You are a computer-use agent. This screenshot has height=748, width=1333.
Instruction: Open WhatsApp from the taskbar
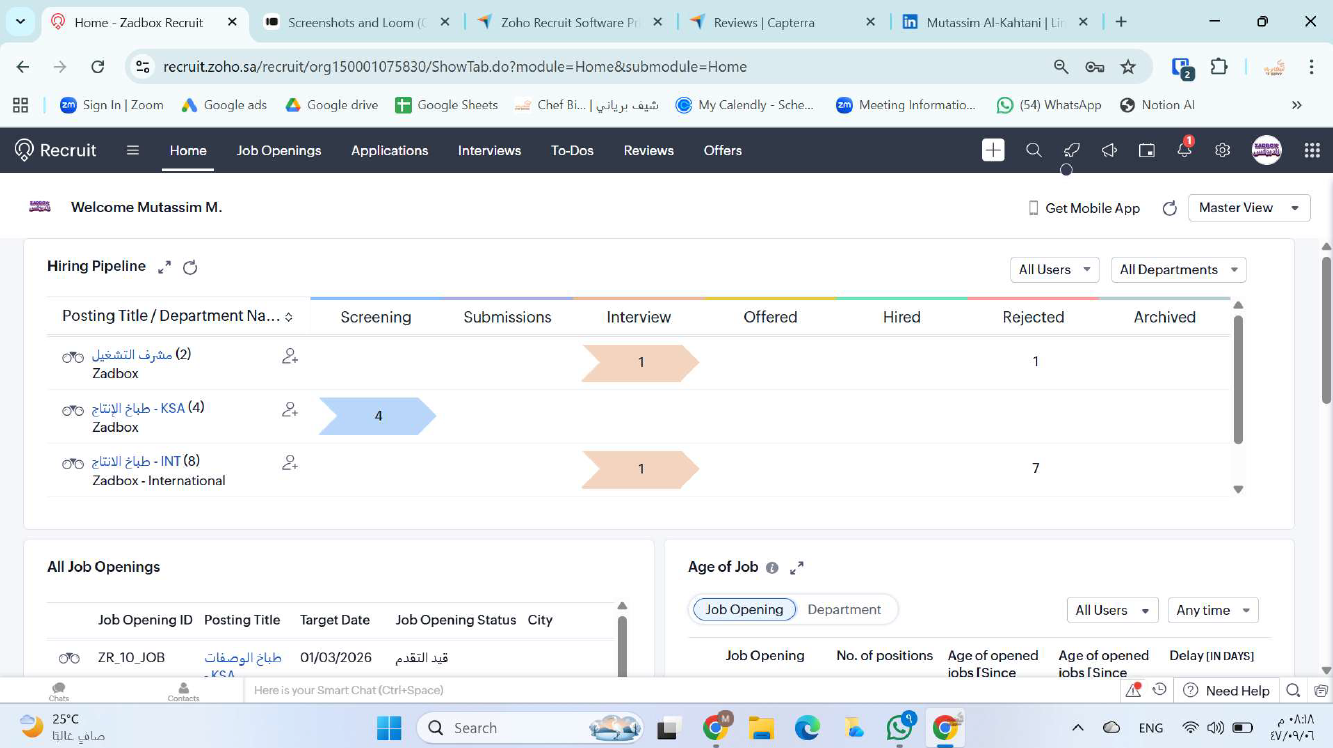tap(899, 727)
